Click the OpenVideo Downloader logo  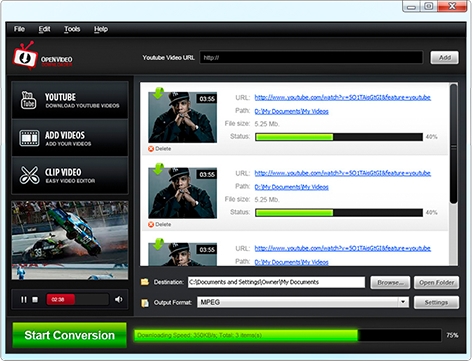coord(42,56)
